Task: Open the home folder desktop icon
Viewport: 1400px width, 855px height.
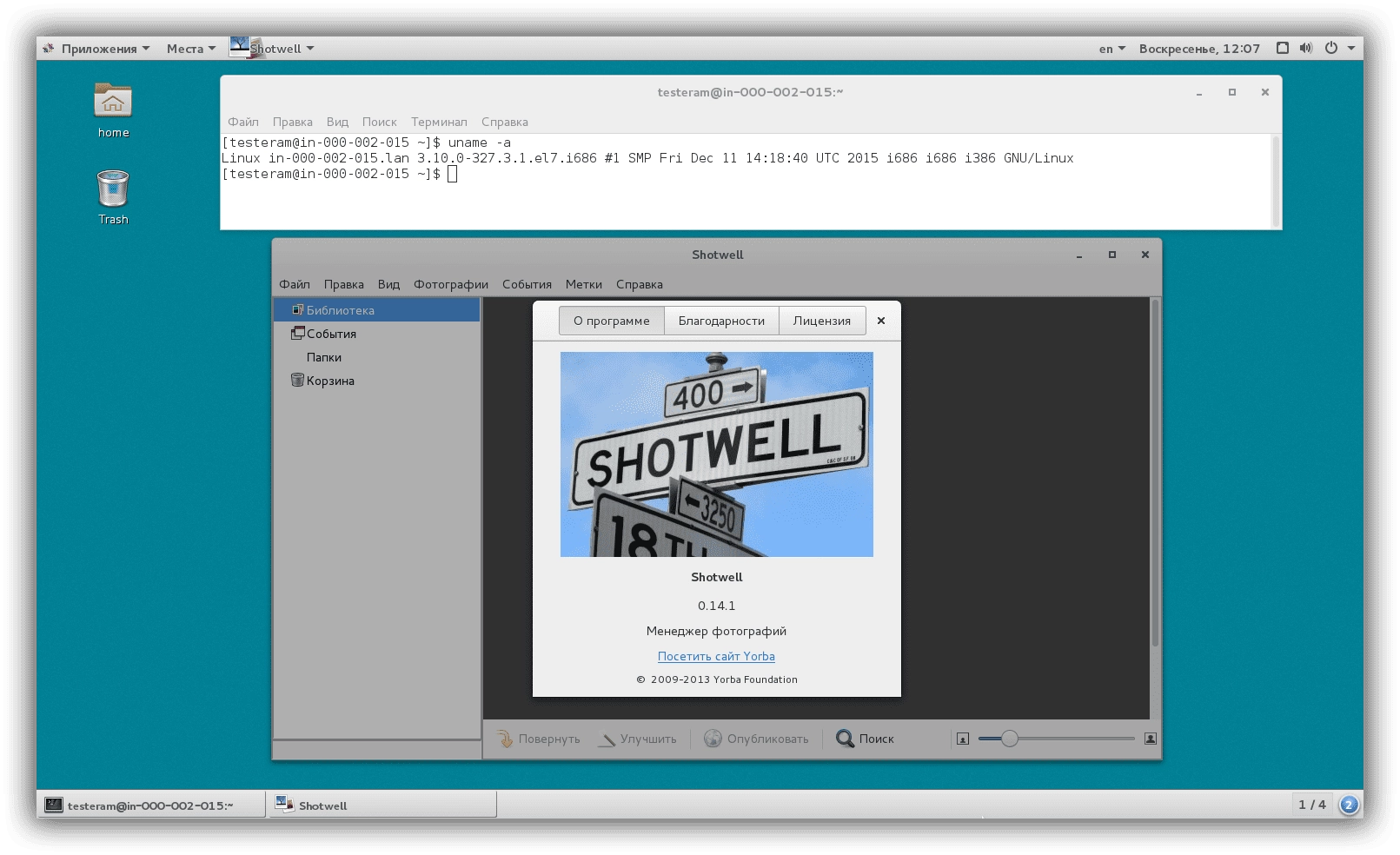Action: coord(113,102)
